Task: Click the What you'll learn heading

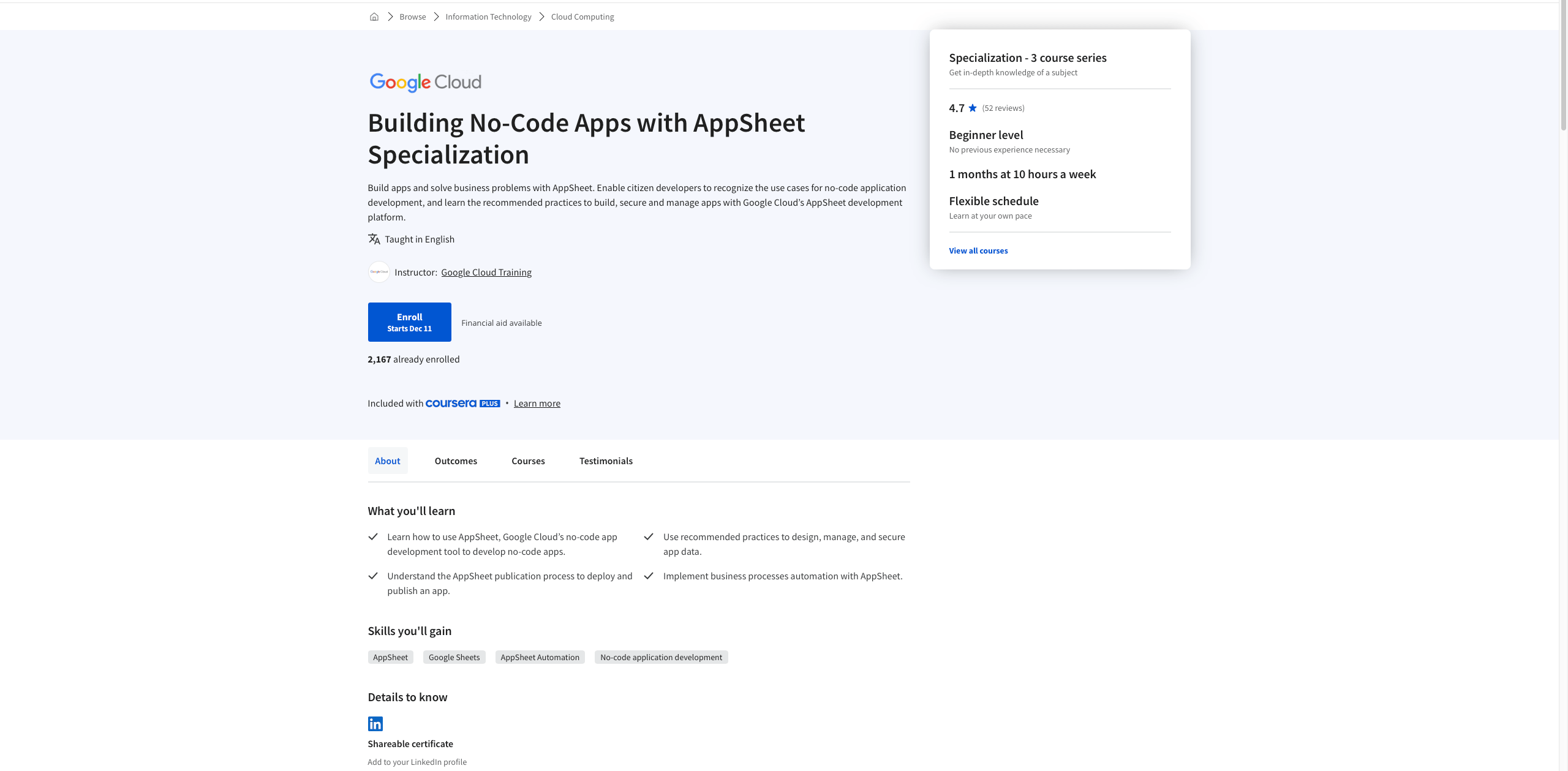Action: click(x=412, y=511)
